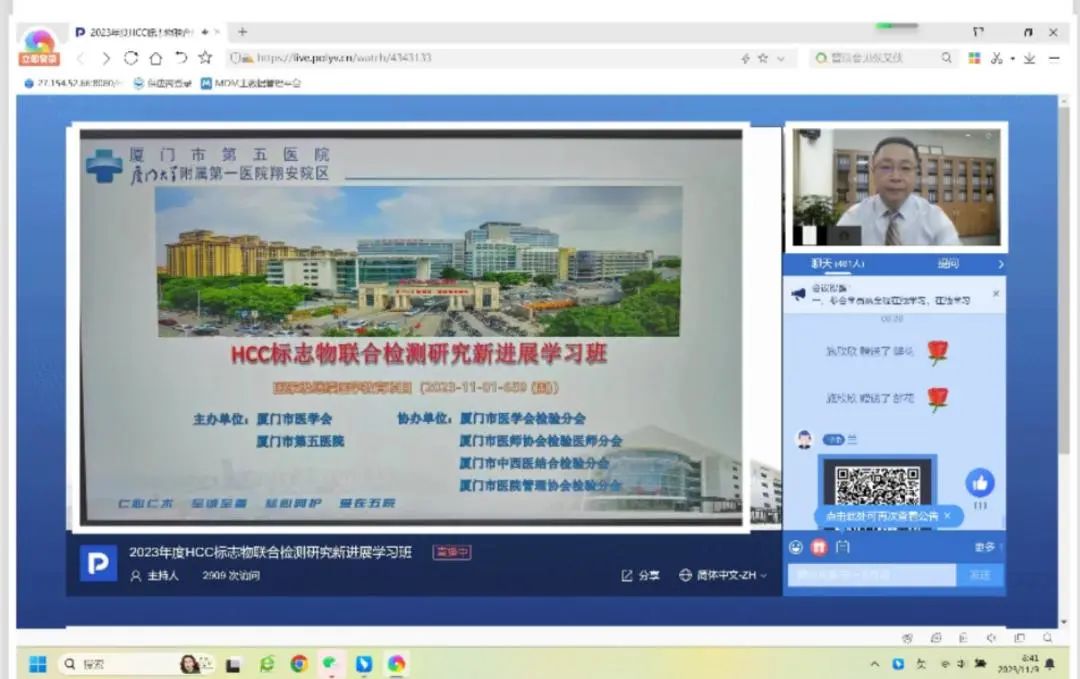Open the download icon in browser toolbar

1029,58
